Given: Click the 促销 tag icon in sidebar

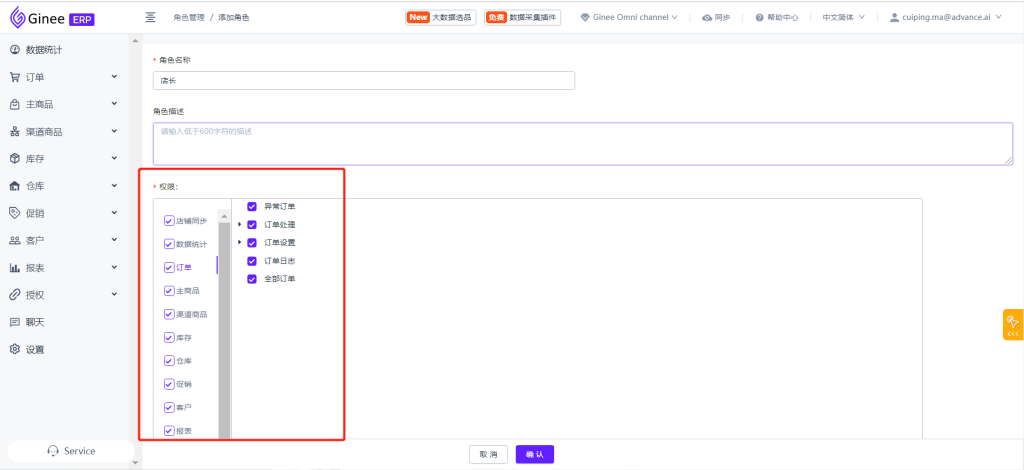Looking at the screenshot, I should [15, 213].
